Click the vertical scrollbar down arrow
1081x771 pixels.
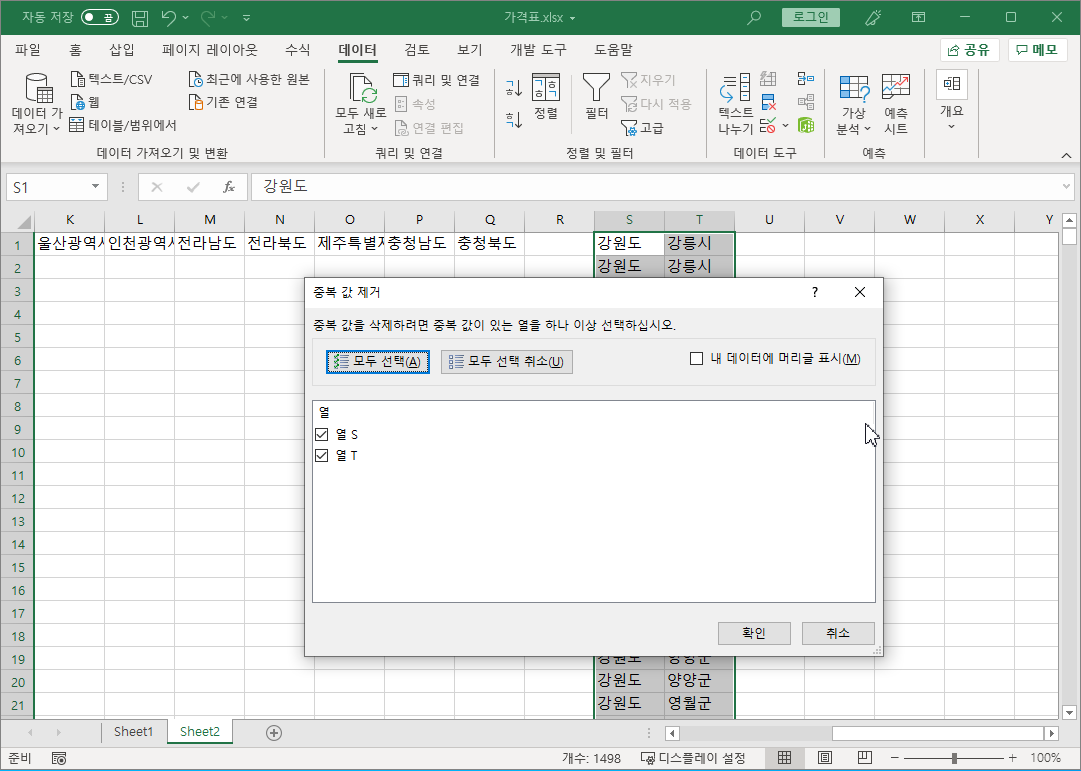click(x=1069, y=713)
